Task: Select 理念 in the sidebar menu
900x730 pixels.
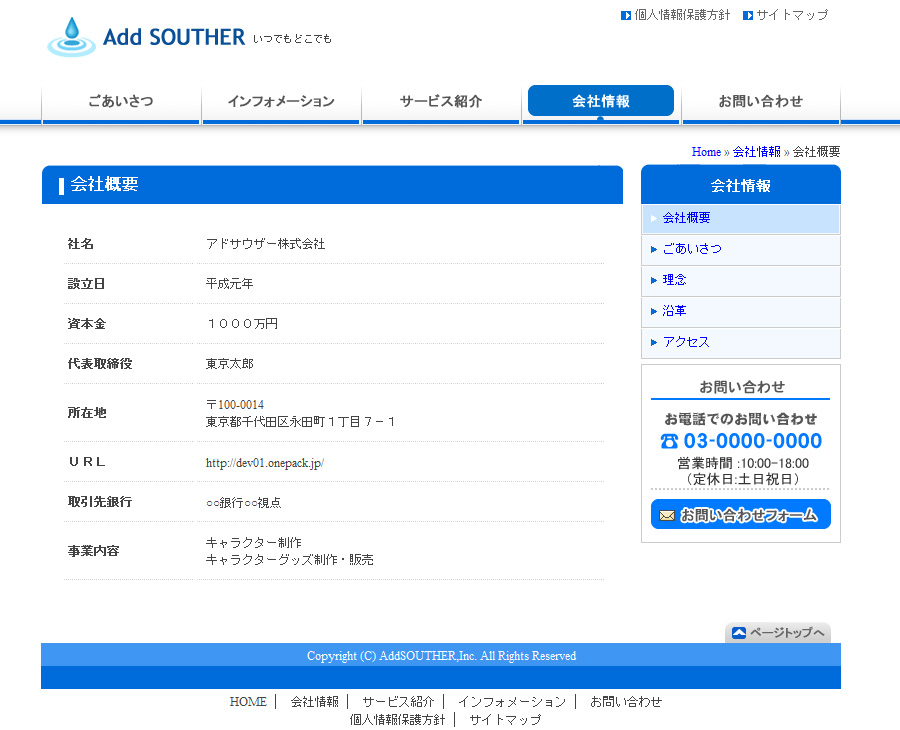Action: 675,280
